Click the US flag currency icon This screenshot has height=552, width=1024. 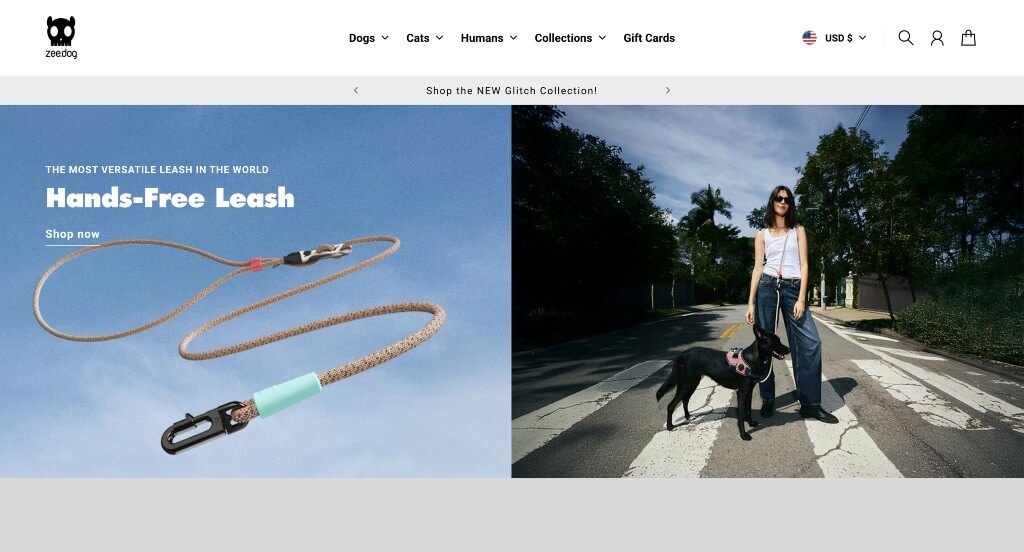(x=809, y=38)
